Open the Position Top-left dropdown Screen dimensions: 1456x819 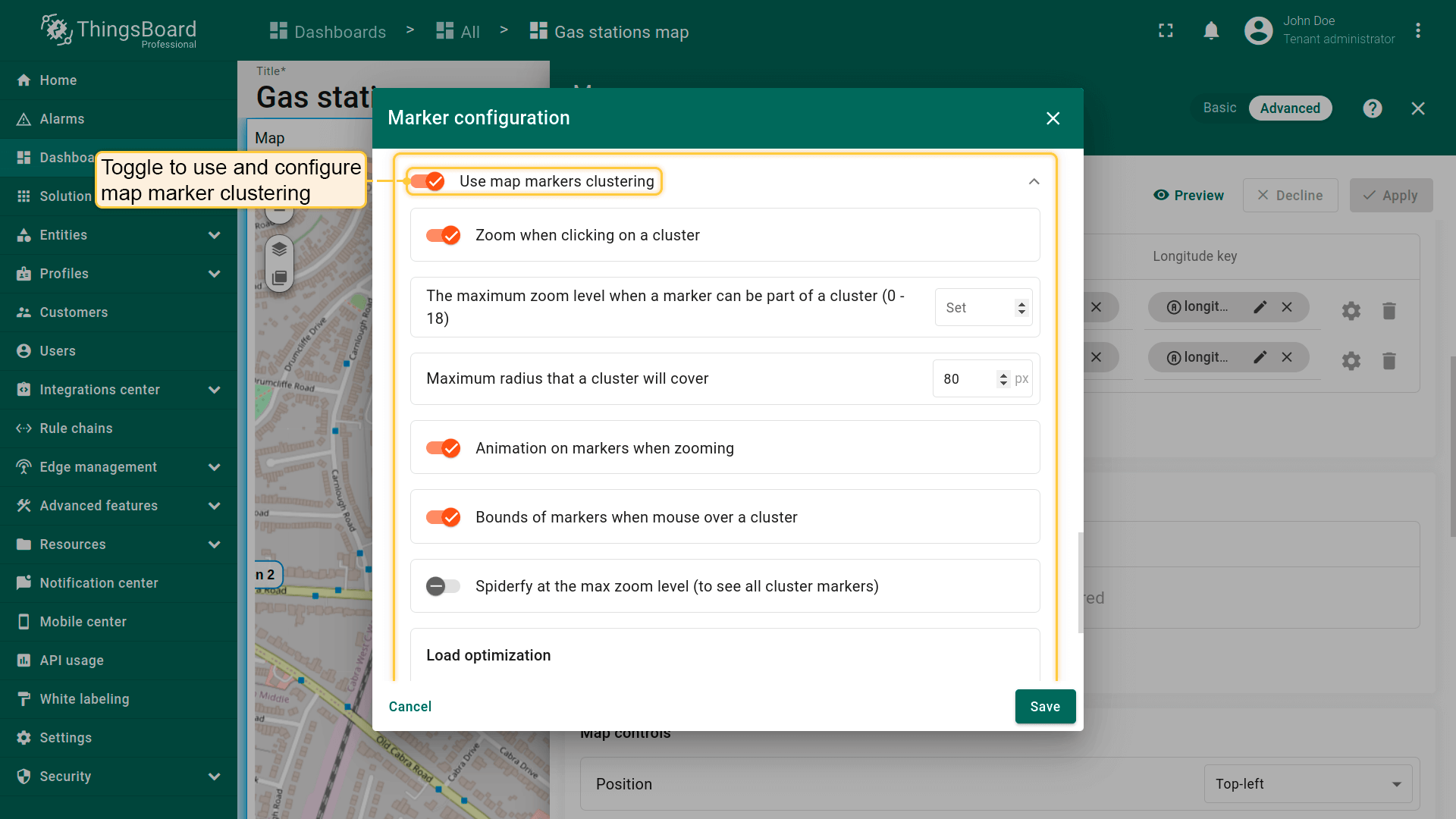click(x=1307, y=784)
